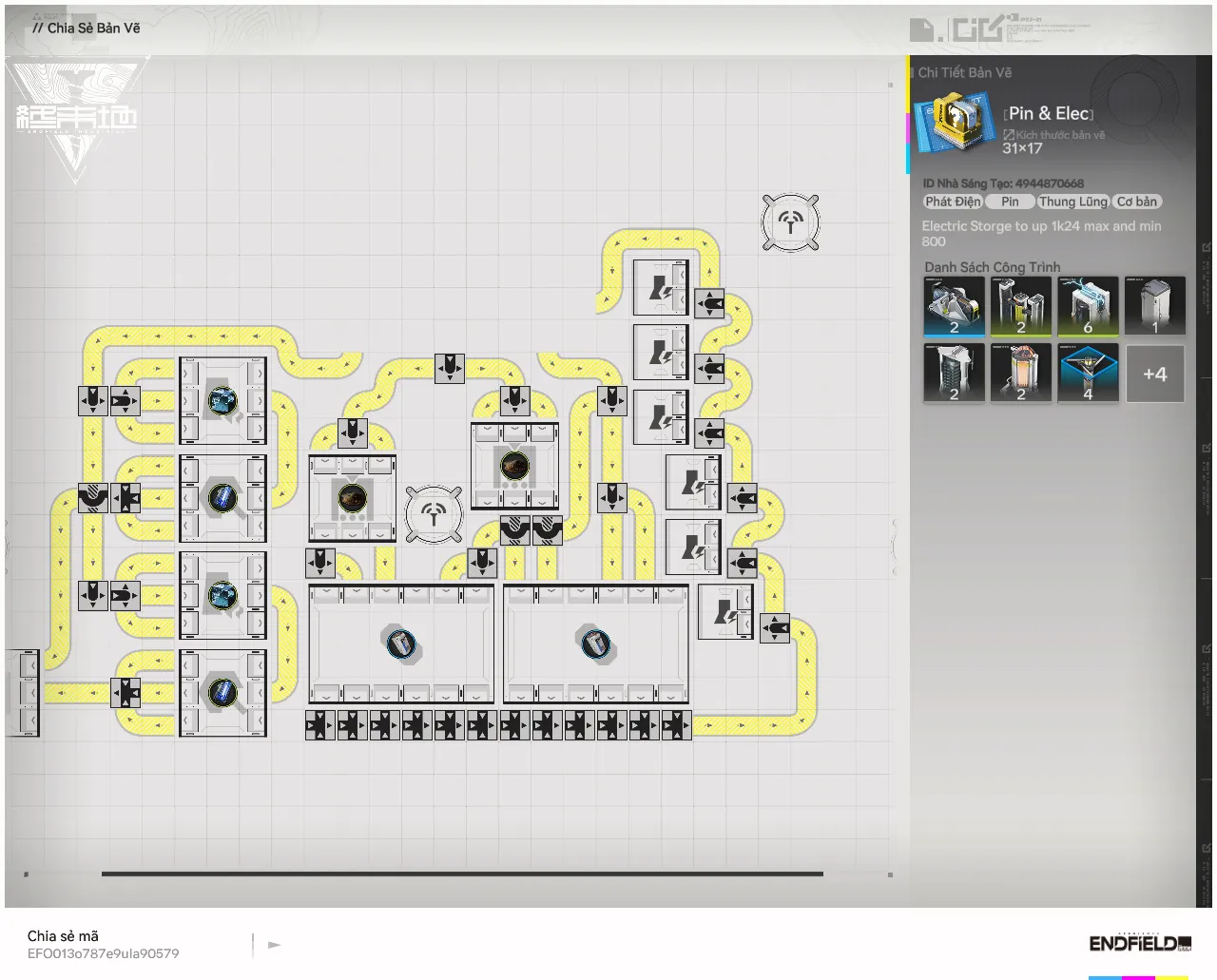This screenshot has height=980, width=1217.
Task: Click the creator ID 4944870668
Action: point(1050,183)
